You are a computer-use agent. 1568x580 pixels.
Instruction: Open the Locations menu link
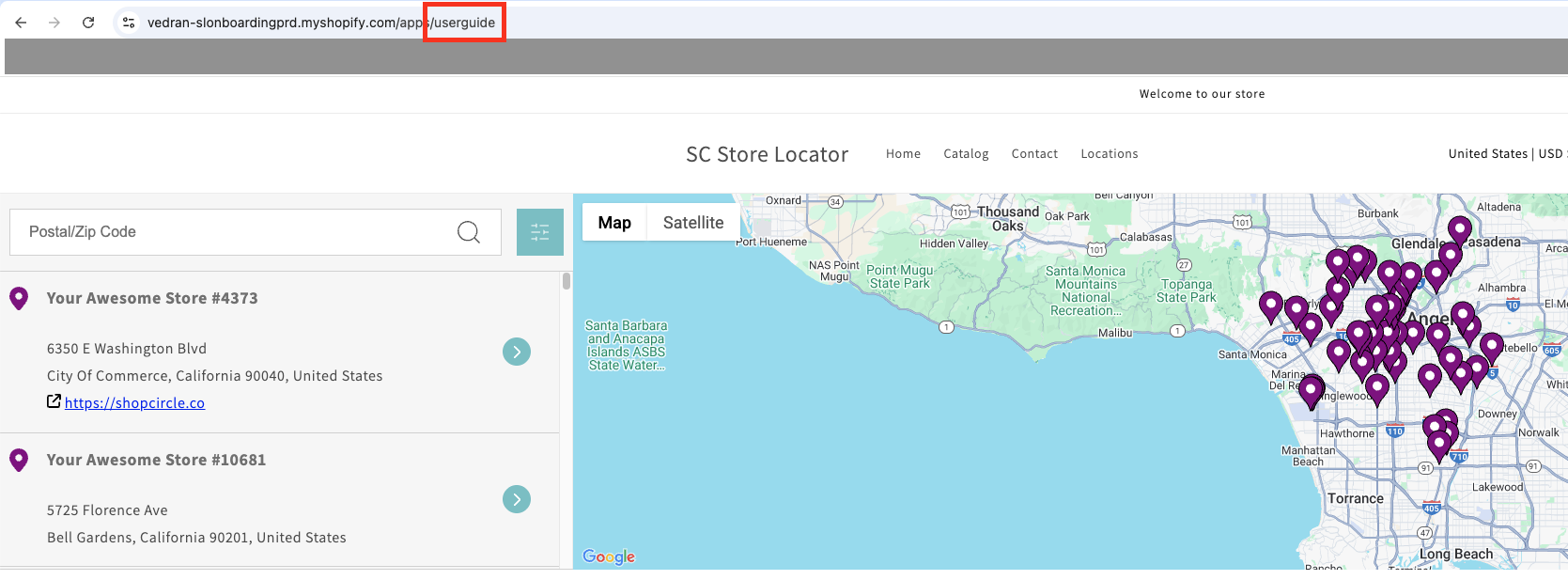[1109, 153]
